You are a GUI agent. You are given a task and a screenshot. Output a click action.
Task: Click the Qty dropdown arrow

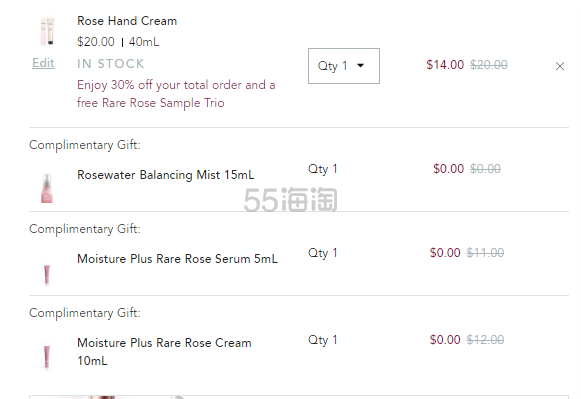click(360, 66)
